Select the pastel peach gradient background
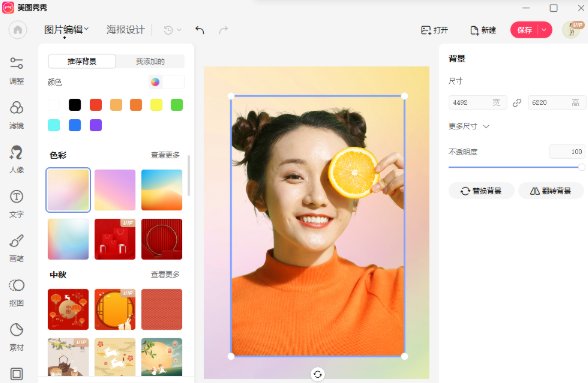 click(x=68, y=190)
